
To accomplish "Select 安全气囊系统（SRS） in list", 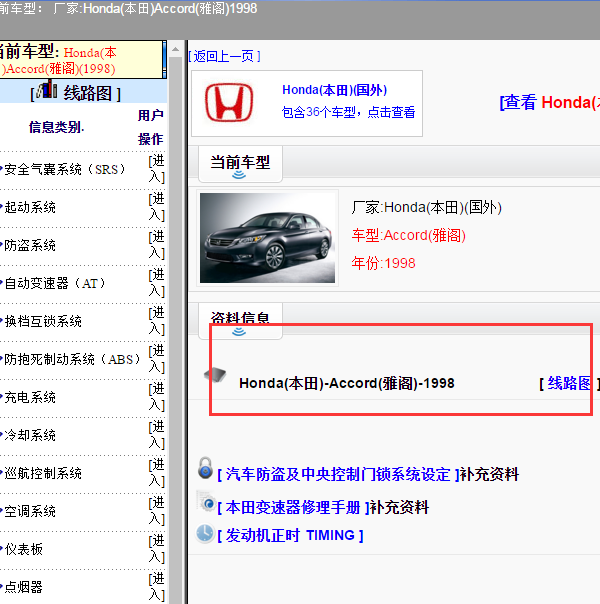I will coord(65,169).
